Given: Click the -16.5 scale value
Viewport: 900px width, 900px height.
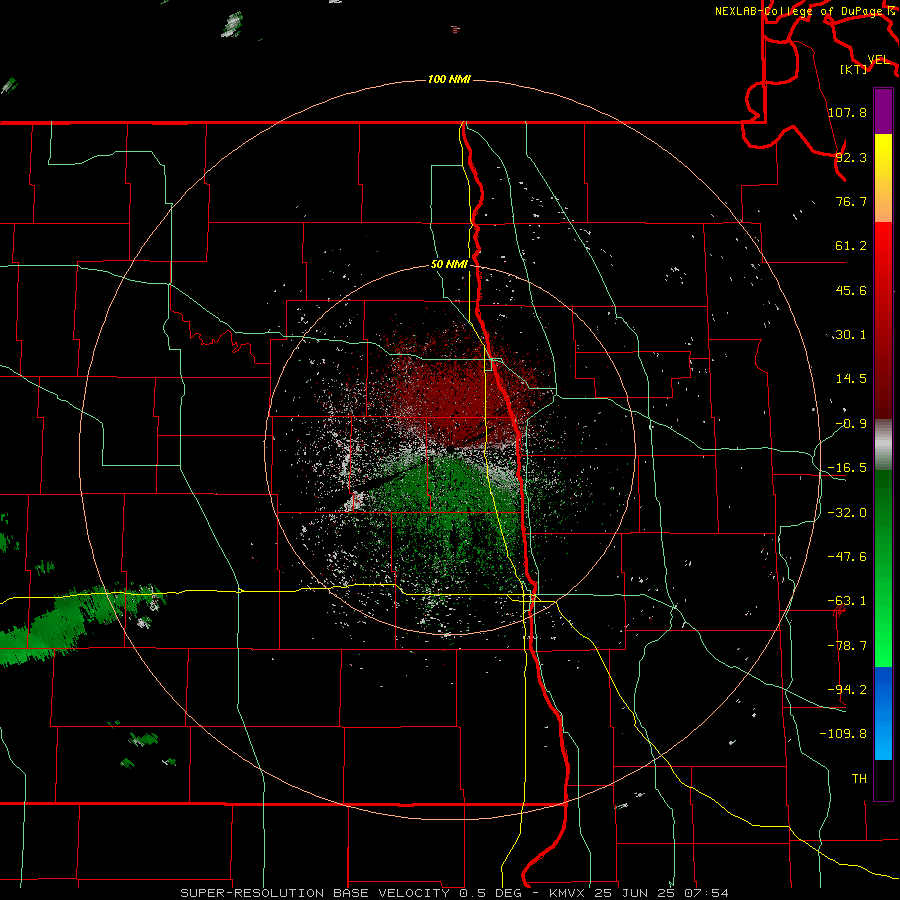Looking at the screenshot, I should [x=847, y=468].
